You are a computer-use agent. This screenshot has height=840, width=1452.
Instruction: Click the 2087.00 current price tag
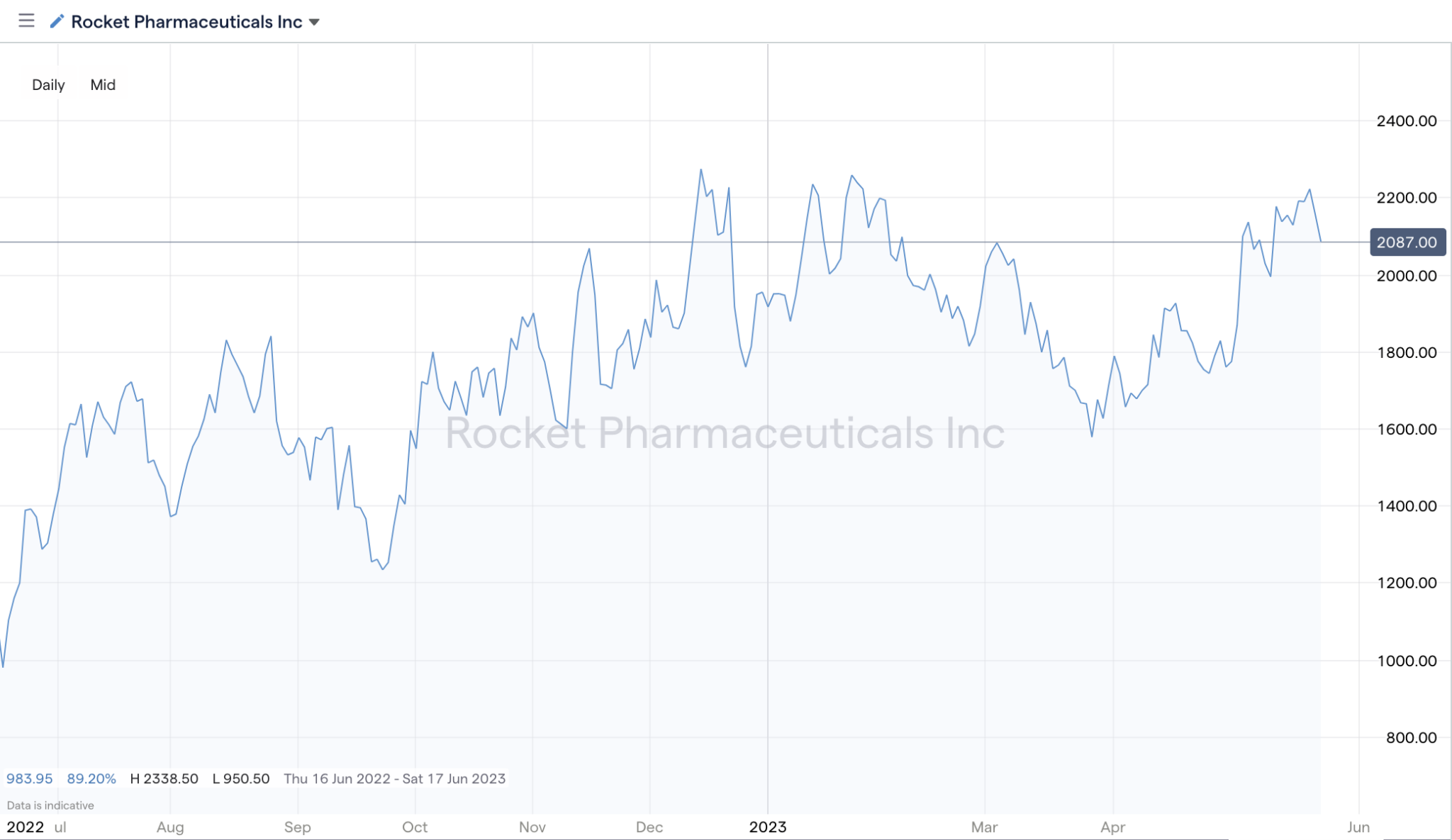pos(1407,242)
